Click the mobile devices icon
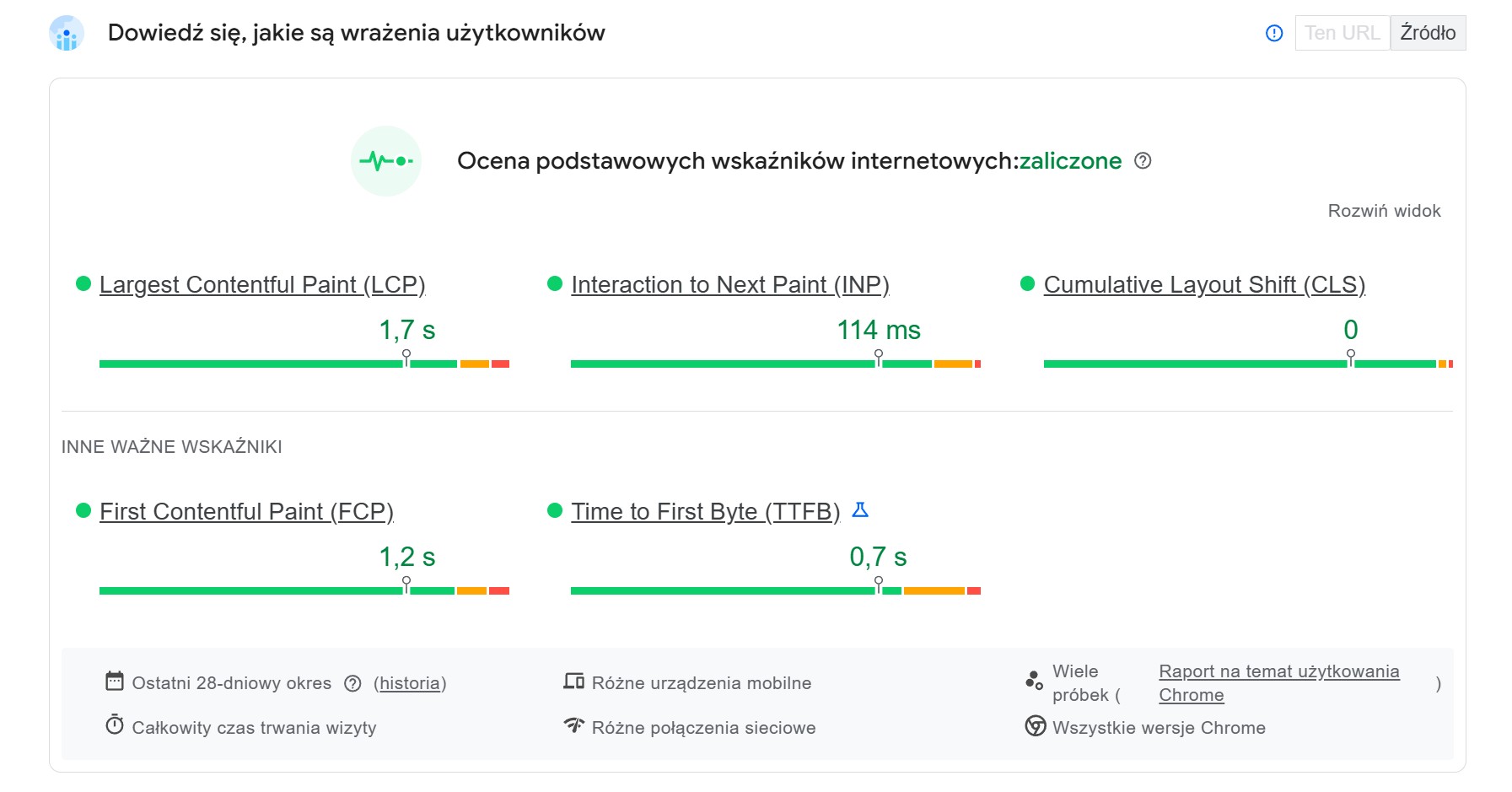 575,682
